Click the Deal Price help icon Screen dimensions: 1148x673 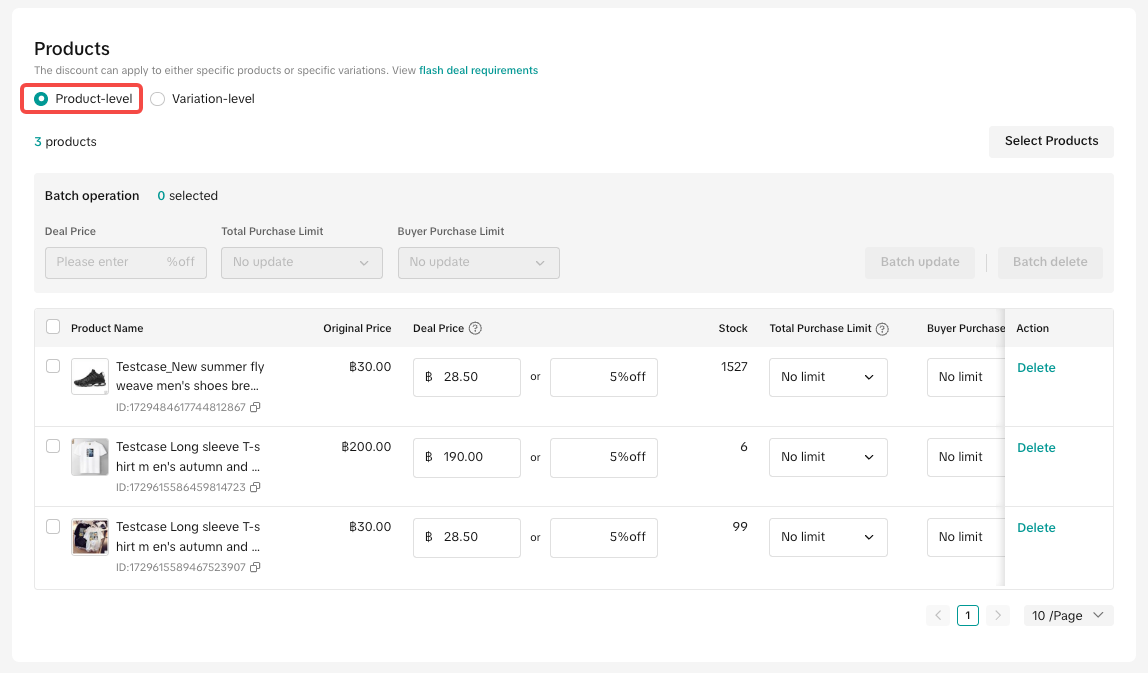[x=475, y=329]
